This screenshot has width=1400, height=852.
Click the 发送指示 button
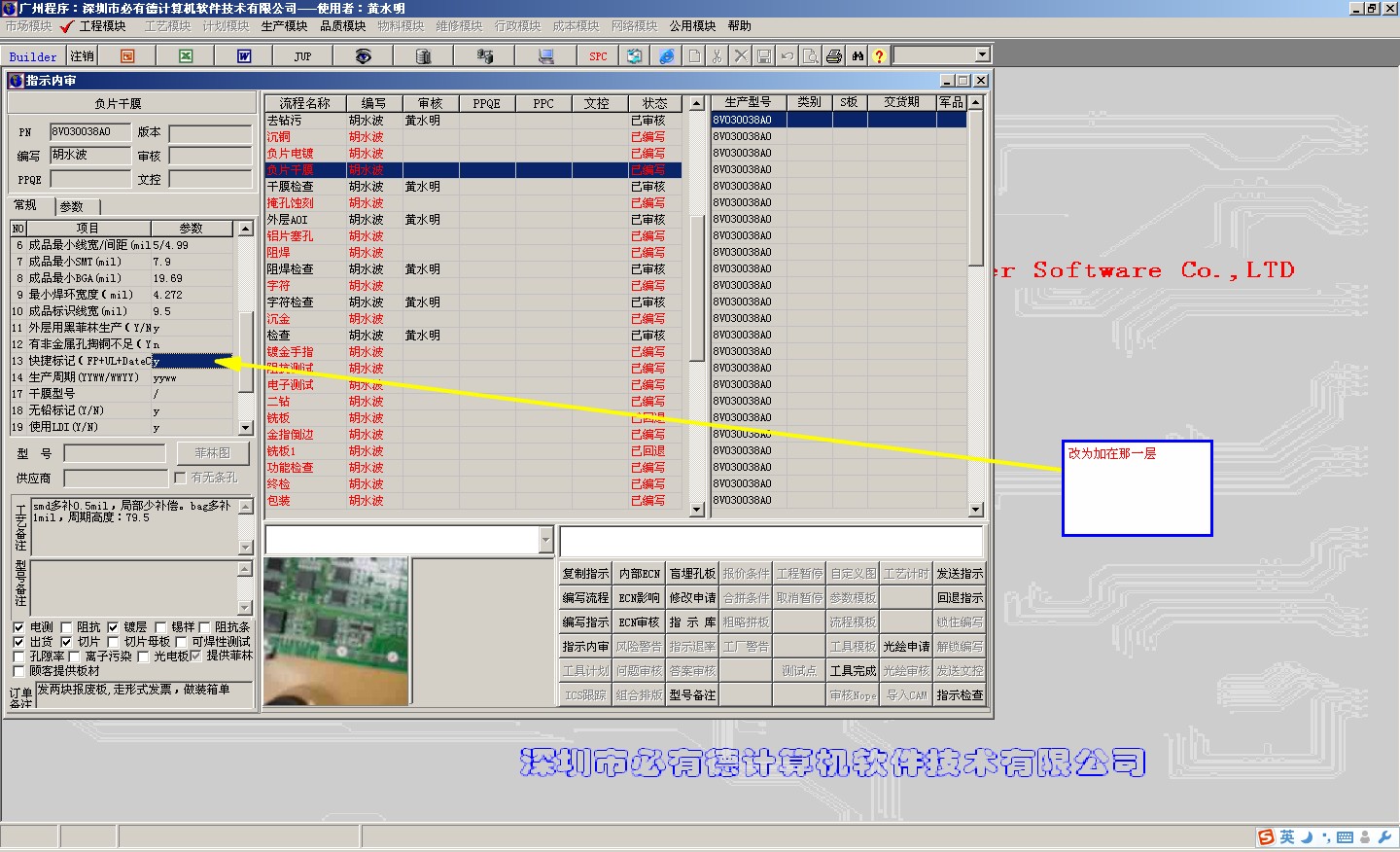[960, 574]
